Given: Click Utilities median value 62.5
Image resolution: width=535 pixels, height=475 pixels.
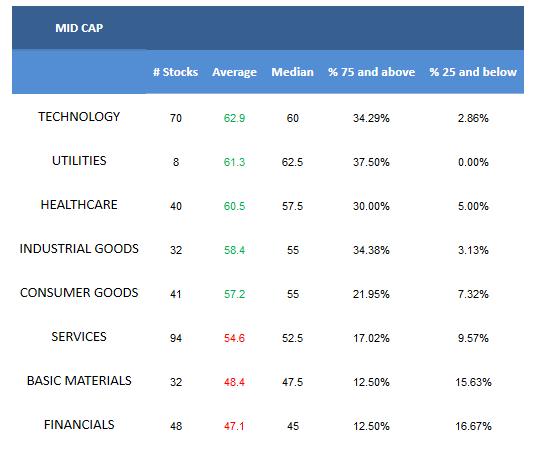Looking at the screenshot, I should [292, 162].
